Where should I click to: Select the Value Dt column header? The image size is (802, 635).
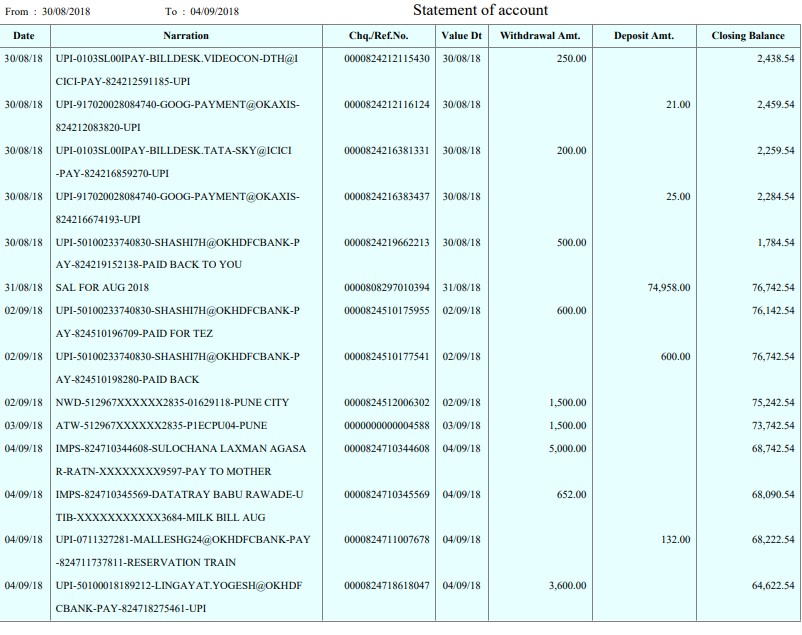click(461, 36)
